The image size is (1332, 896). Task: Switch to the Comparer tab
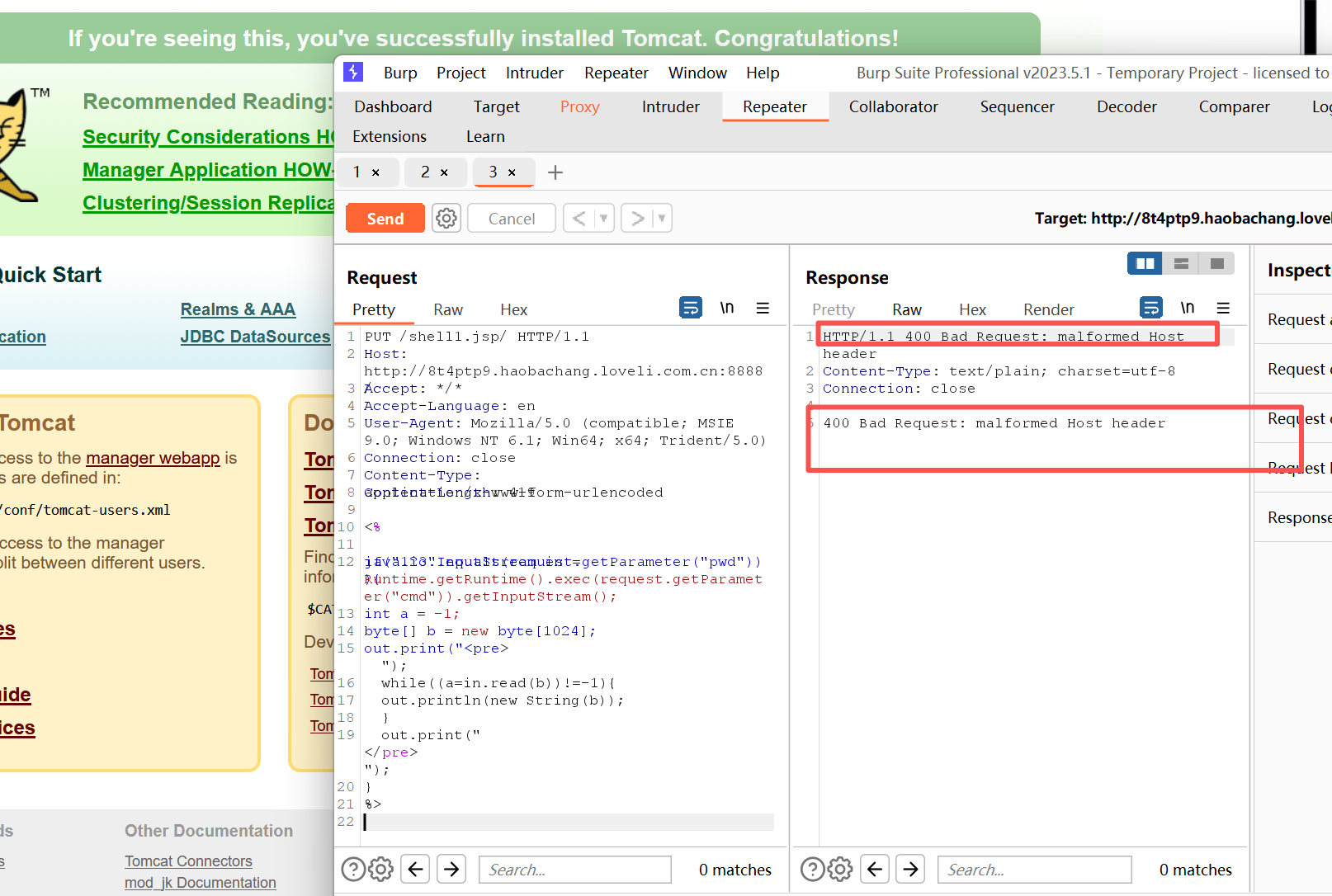click(1235, 106)
